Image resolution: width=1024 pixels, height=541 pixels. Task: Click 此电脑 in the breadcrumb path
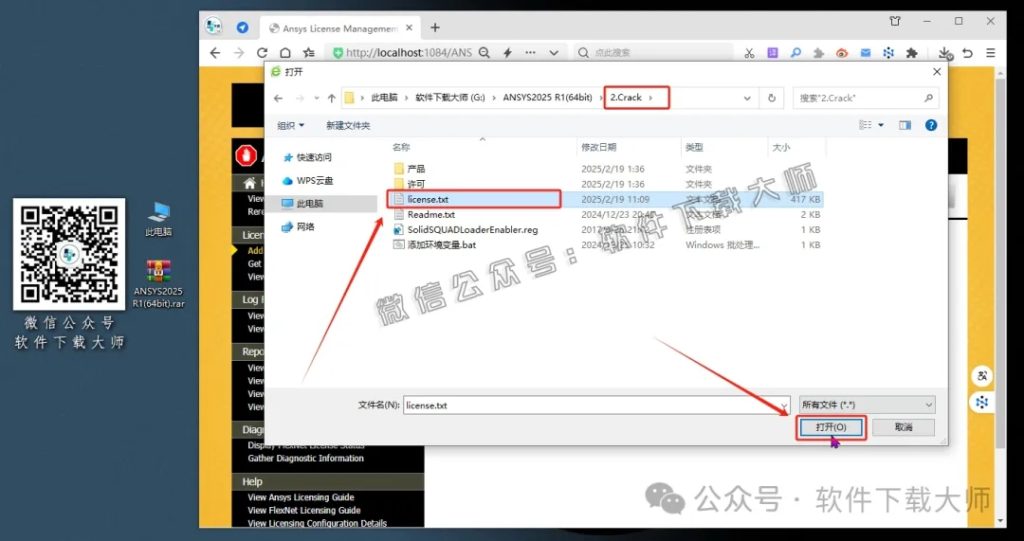[x=384, y=97]
